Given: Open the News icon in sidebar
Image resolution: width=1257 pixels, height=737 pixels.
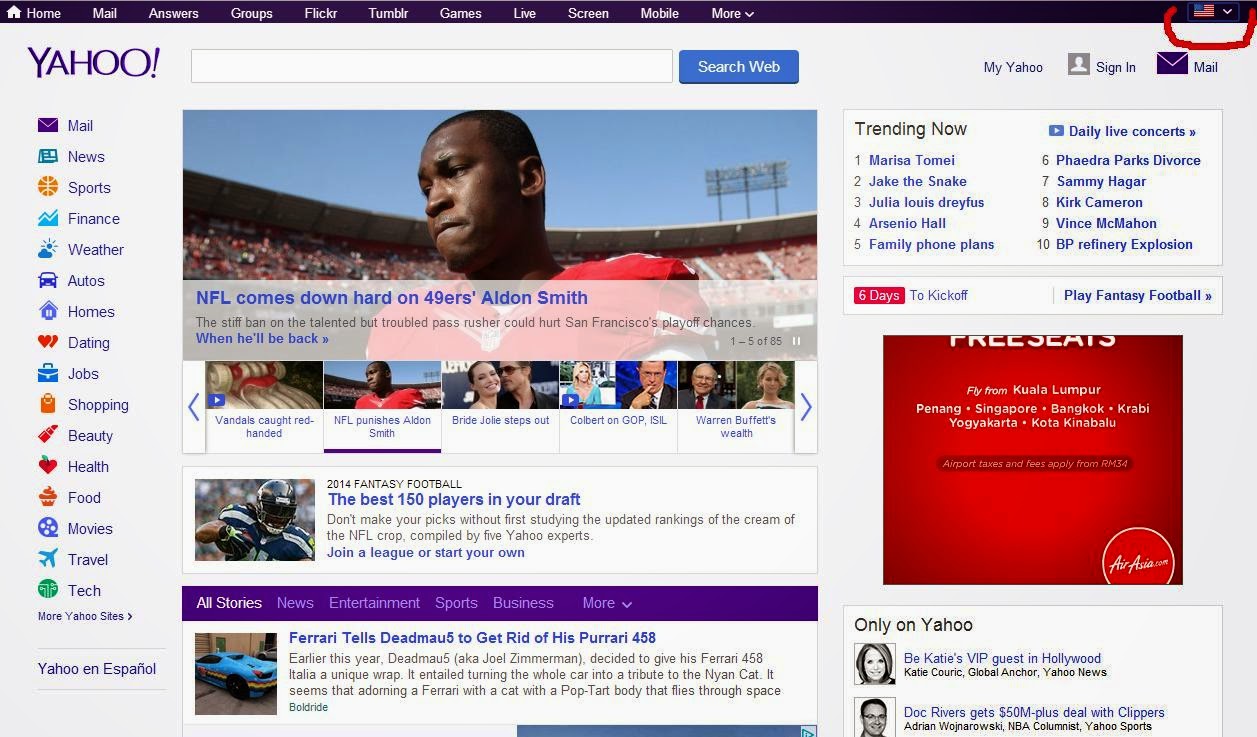Looking at the screenshot, I should click(x=48, y=156).
